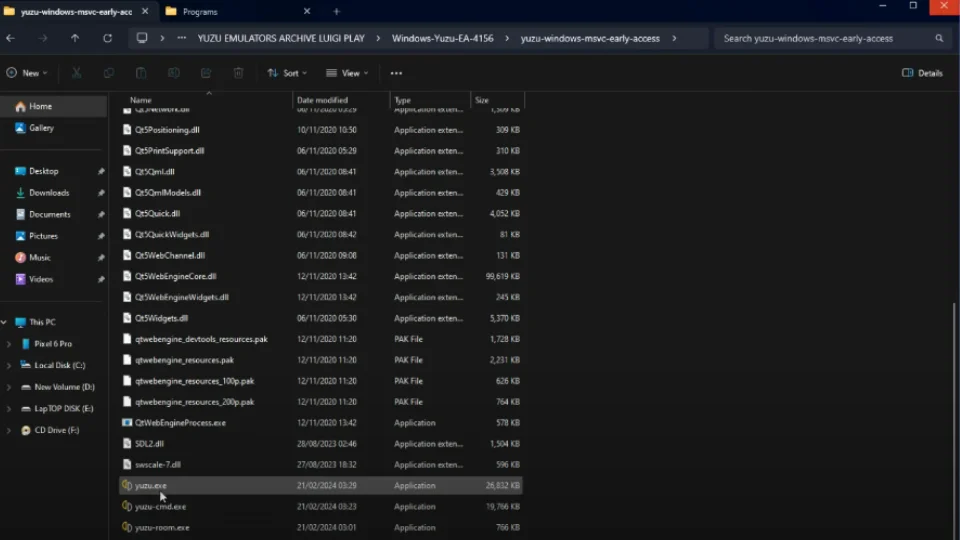
Task: Expand the New Volume (D:) node
Action: (9, 387)
